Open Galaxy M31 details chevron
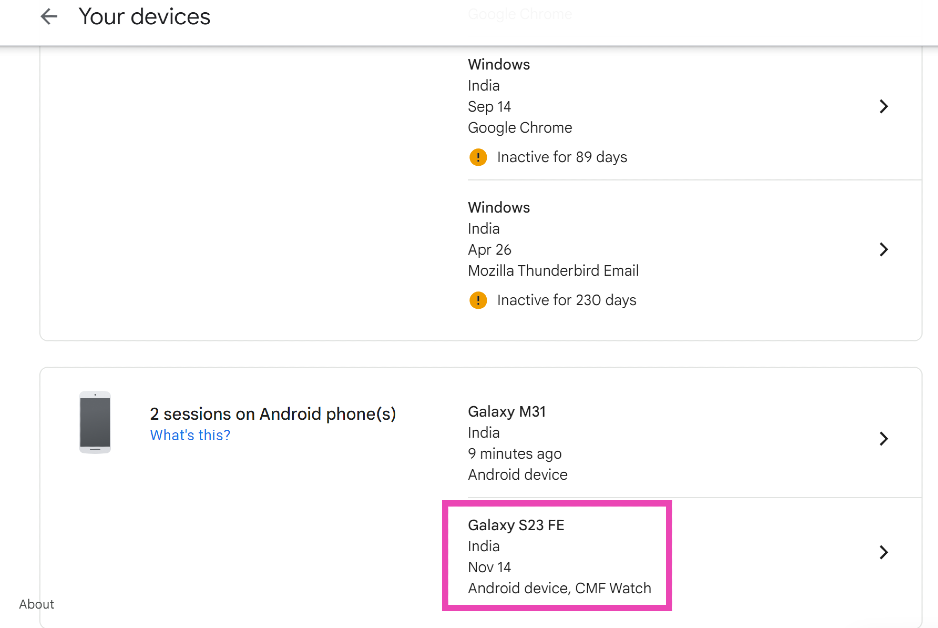Viewport: 938px width, 628px height. point(883,438)
